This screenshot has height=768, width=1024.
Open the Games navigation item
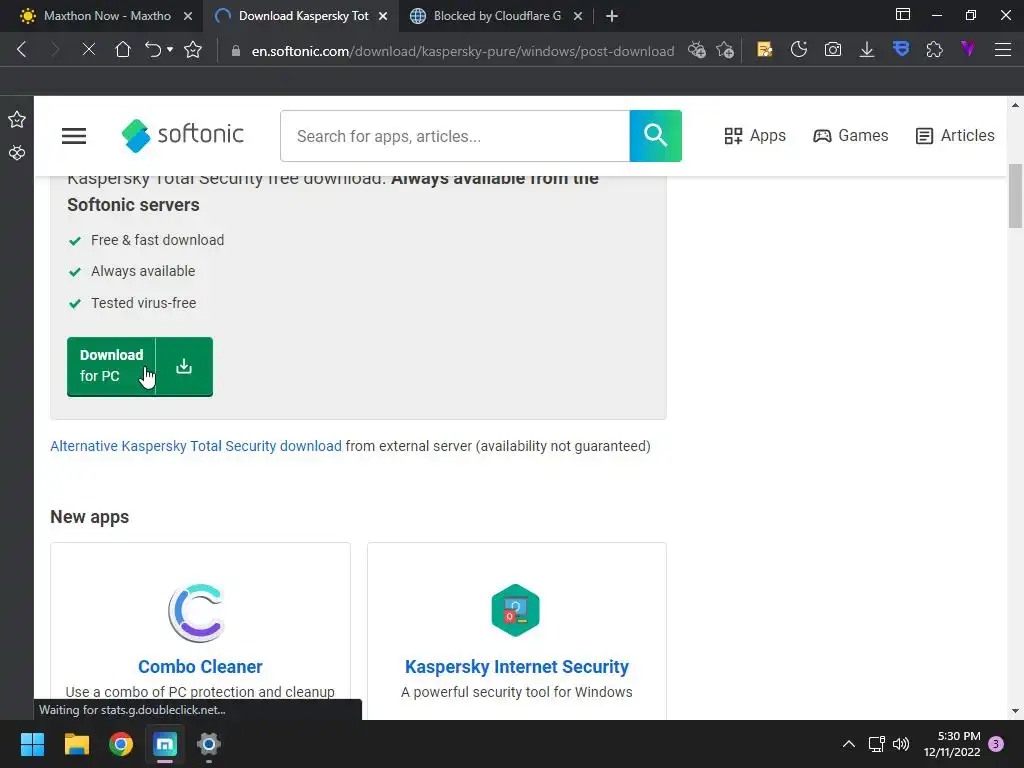(x=850, y=136)
